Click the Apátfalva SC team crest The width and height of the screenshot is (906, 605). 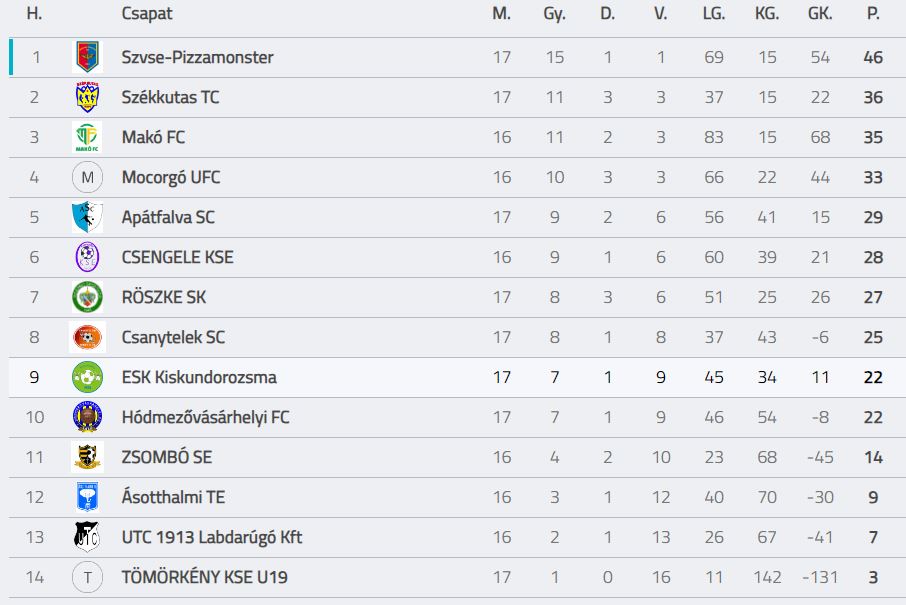(x=87, y=217)
